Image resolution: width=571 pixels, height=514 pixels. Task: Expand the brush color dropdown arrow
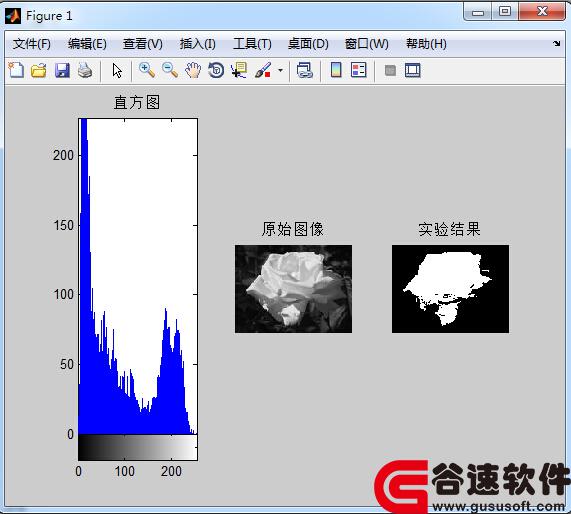pyautogui.click(x=280, y=70)
